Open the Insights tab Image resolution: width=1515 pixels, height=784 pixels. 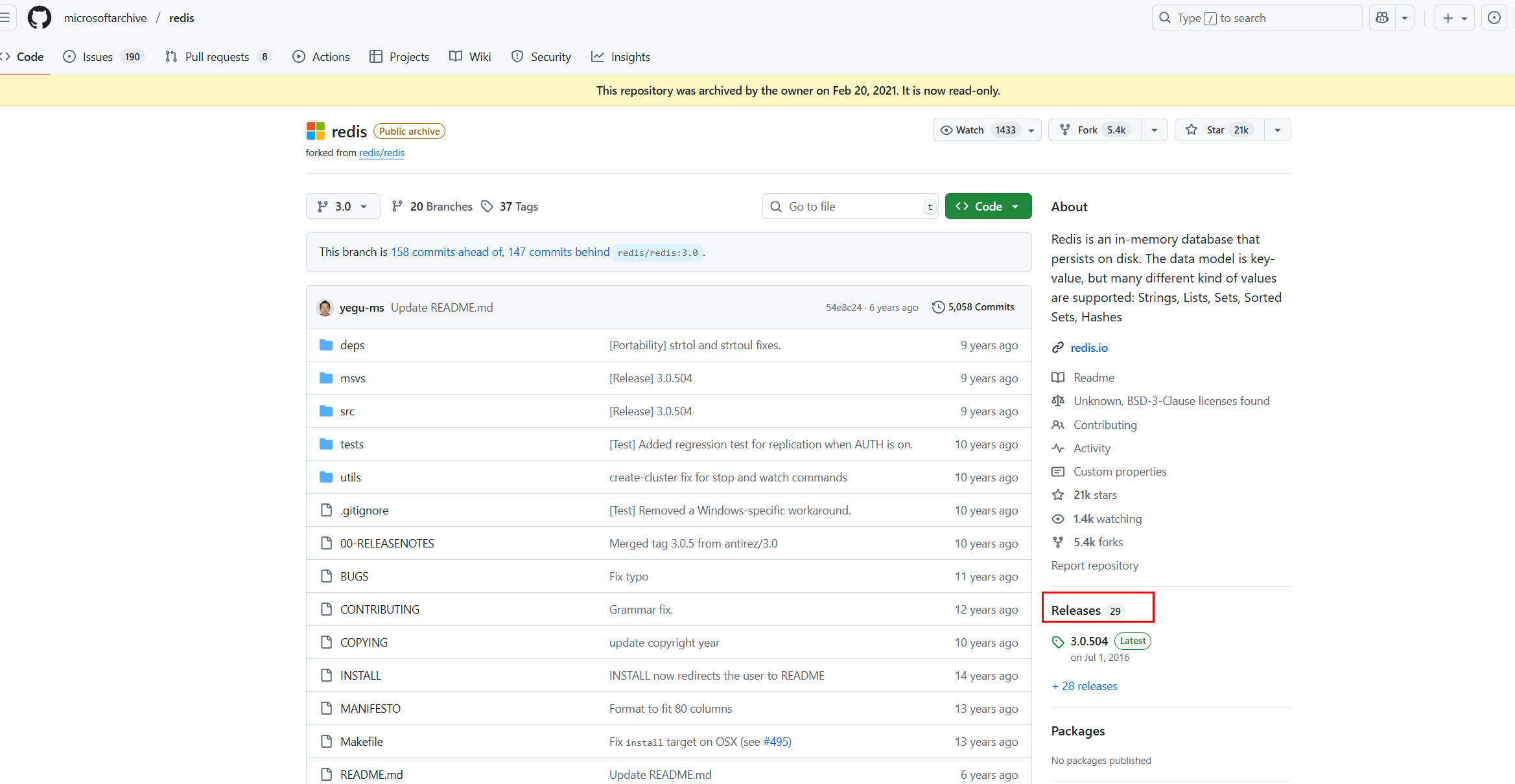(620, 56)
